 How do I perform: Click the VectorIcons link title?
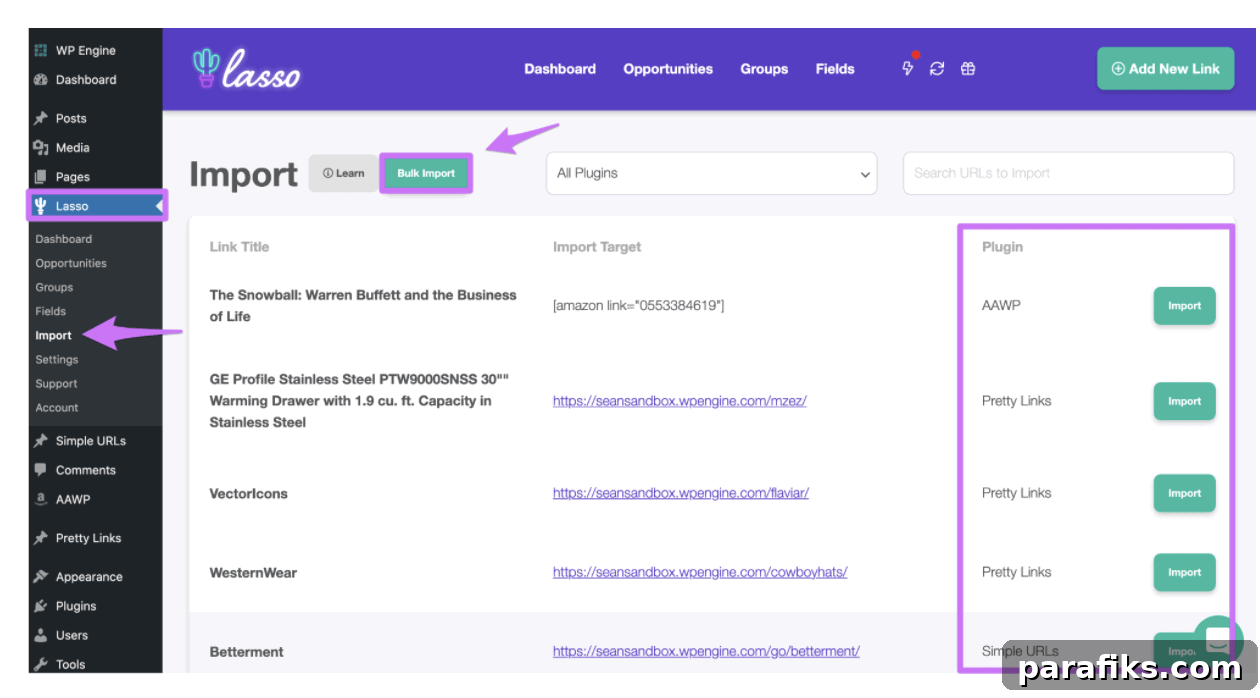coord(248,493)
